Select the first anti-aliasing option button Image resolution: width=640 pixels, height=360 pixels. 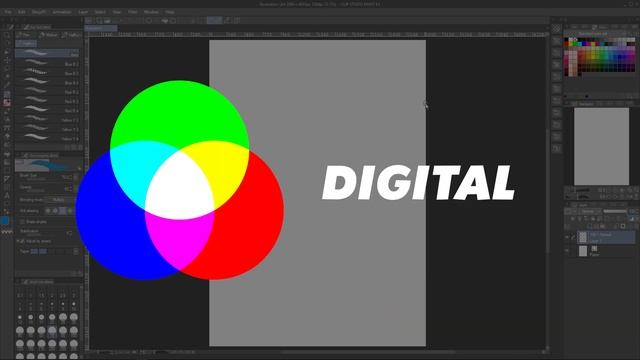(48, 211)
